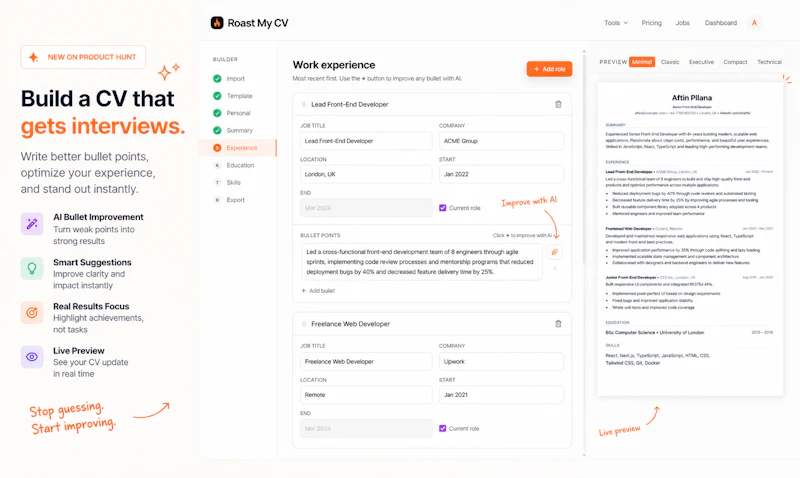Click the Jan 2022 start date field

502,174
